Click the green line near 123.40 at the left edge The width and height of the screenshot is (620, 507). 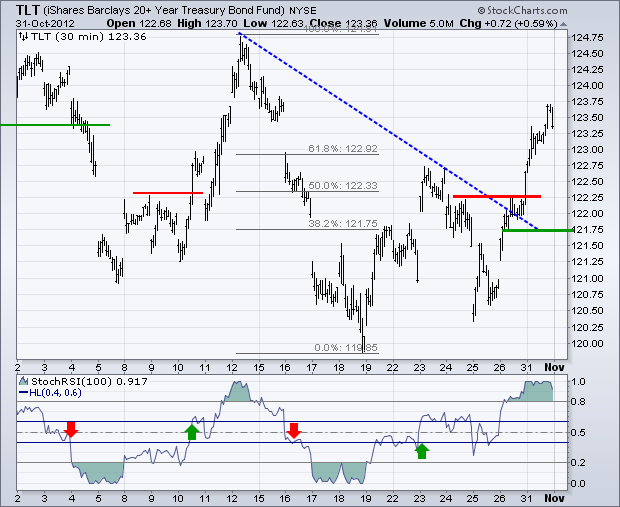click(x=55, y=125)
